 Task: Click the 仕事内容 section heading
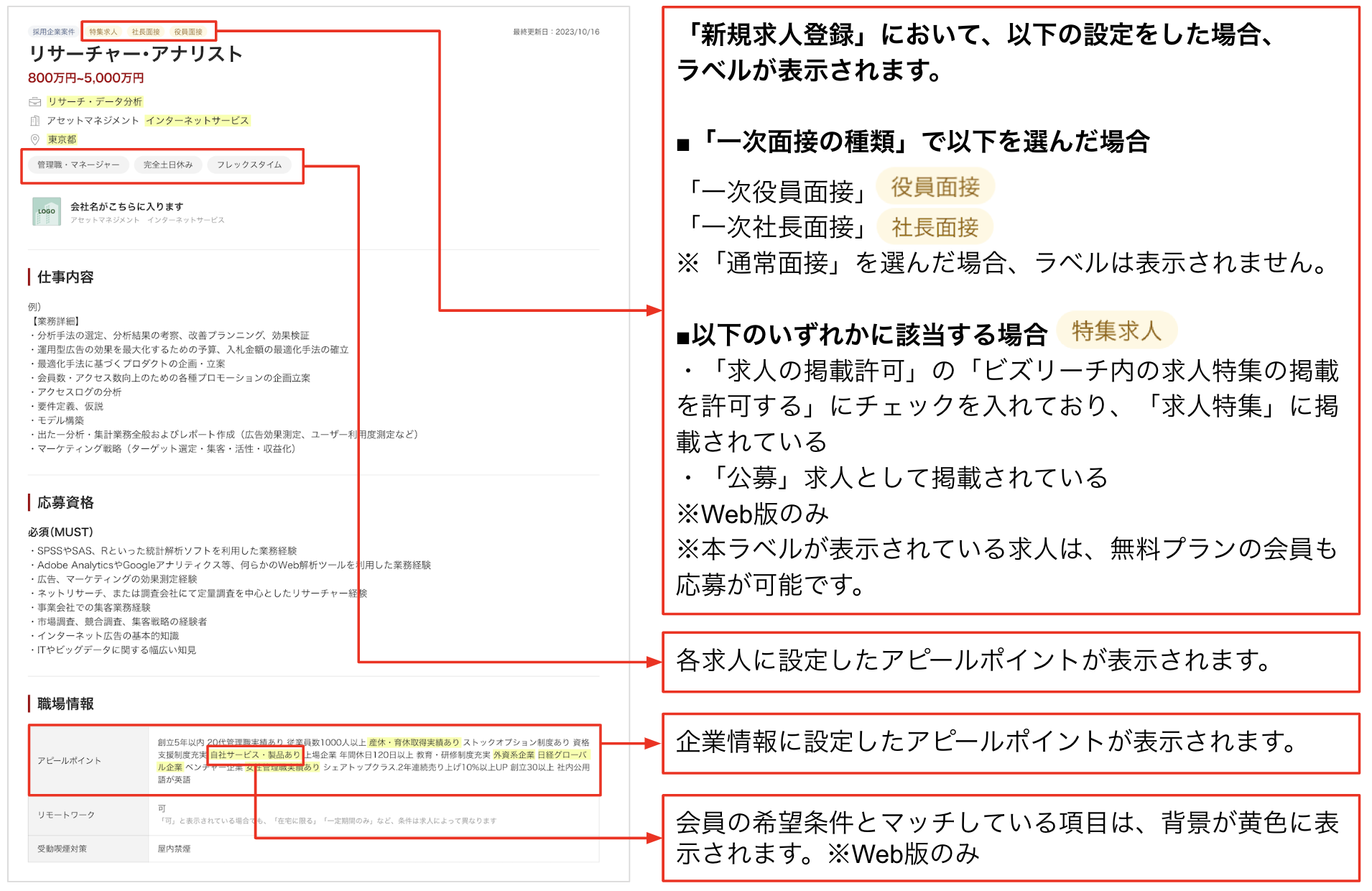[65, 277]
